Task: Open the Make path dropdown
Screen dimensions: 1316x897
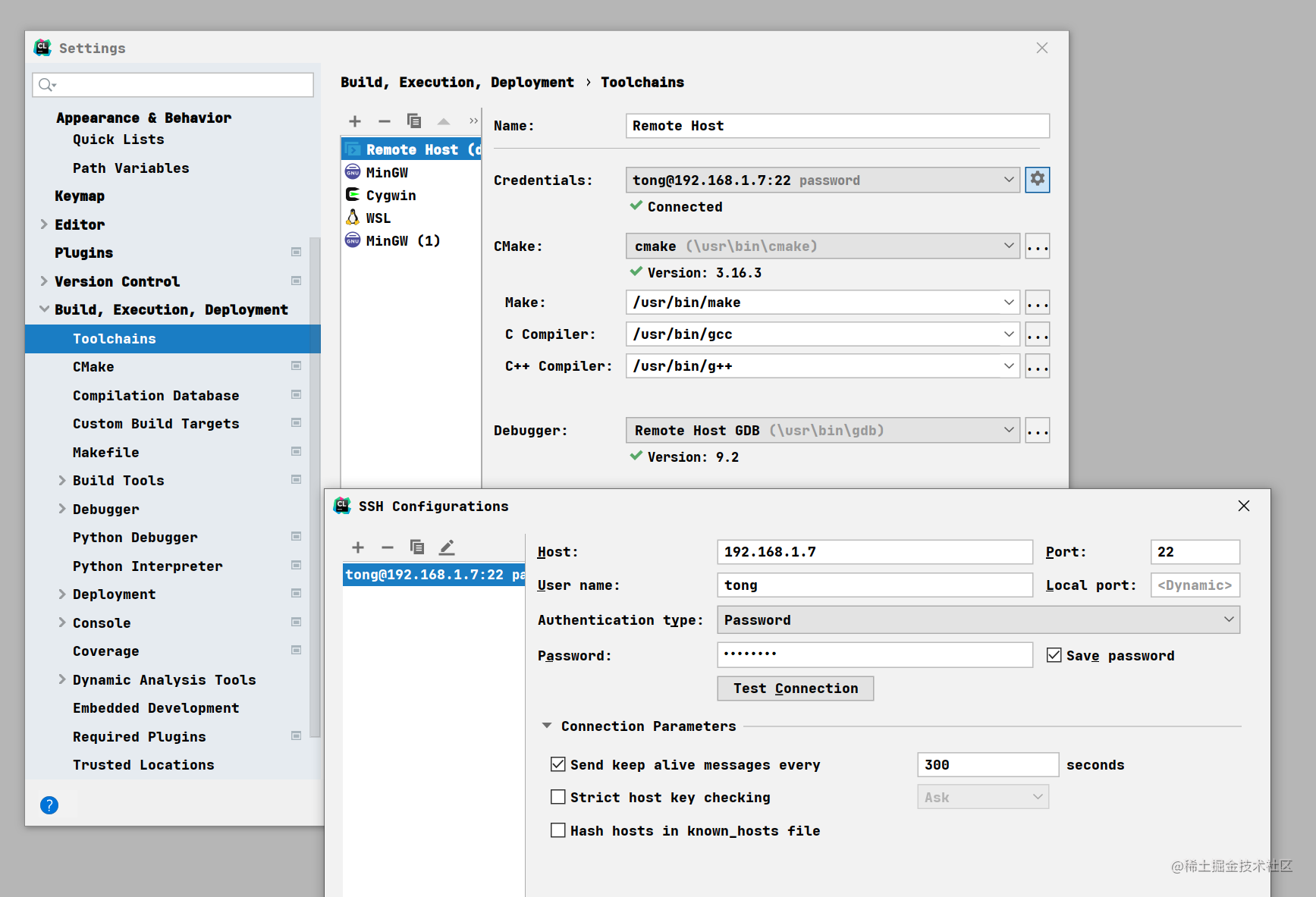Action: [x=1009, y=302]
